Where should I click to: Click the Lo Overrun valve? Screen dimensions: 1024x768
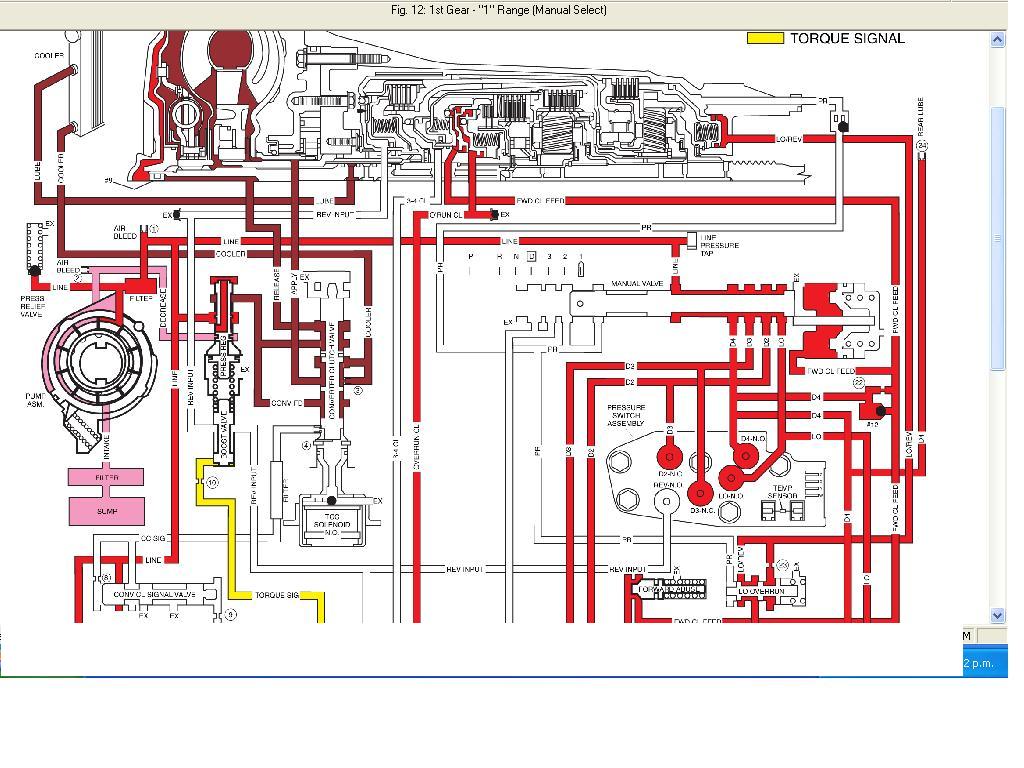pos(762,591)
